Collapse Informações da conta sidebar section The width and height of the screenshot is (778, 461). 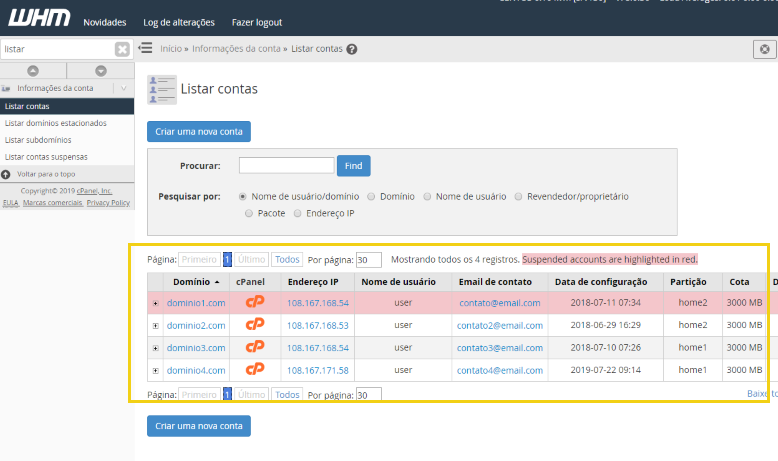click(124, 88)
